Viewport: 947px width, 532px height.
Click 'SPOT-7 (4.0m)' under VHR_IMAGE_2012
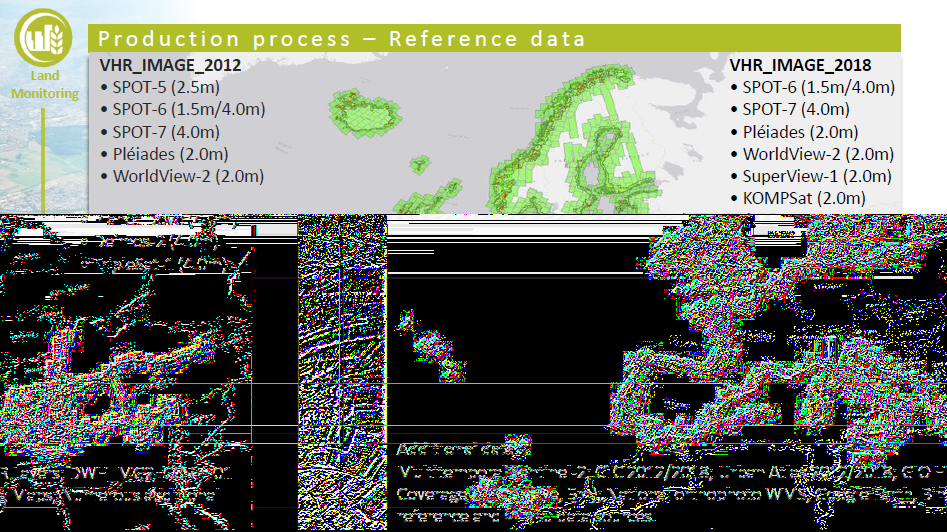click(166, 132)
